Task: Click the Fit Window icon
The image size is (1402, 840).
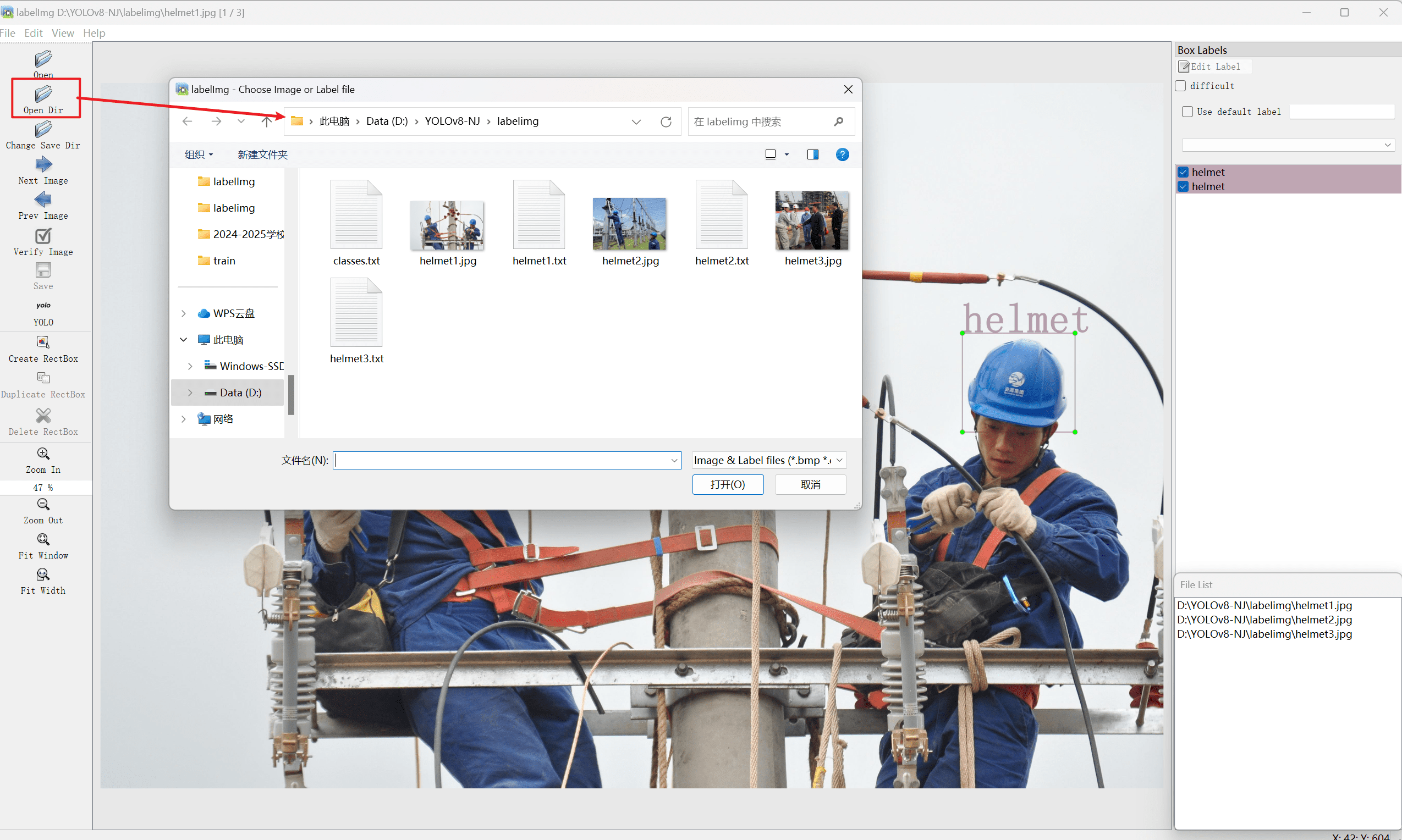Action: coord(43,539)
